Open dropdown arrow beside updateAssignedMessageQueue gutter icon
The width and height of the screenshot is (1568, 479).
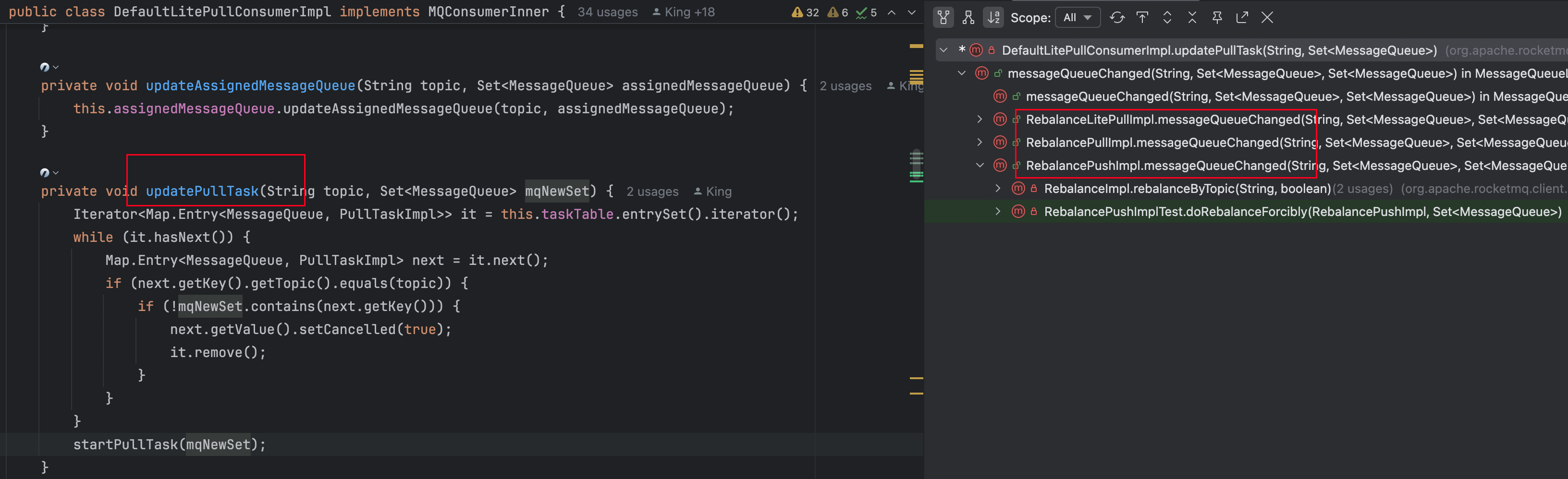[56, 68]
